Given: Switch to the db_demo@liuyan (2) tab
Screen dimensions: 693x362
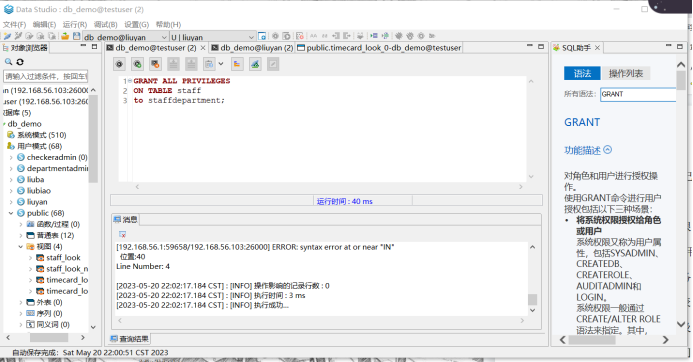Looking at the screenshot, I should pyautogui.click(x=252, y=48).
